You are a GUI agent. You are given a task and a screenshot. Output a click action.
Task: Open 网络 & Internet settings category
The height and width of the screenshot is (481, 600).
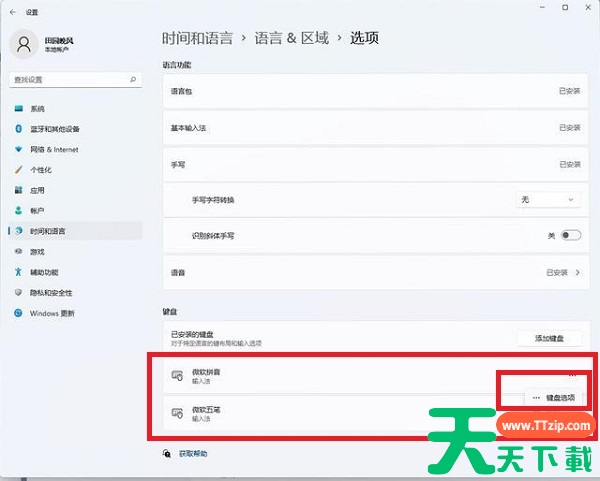(x=75, y=149)
